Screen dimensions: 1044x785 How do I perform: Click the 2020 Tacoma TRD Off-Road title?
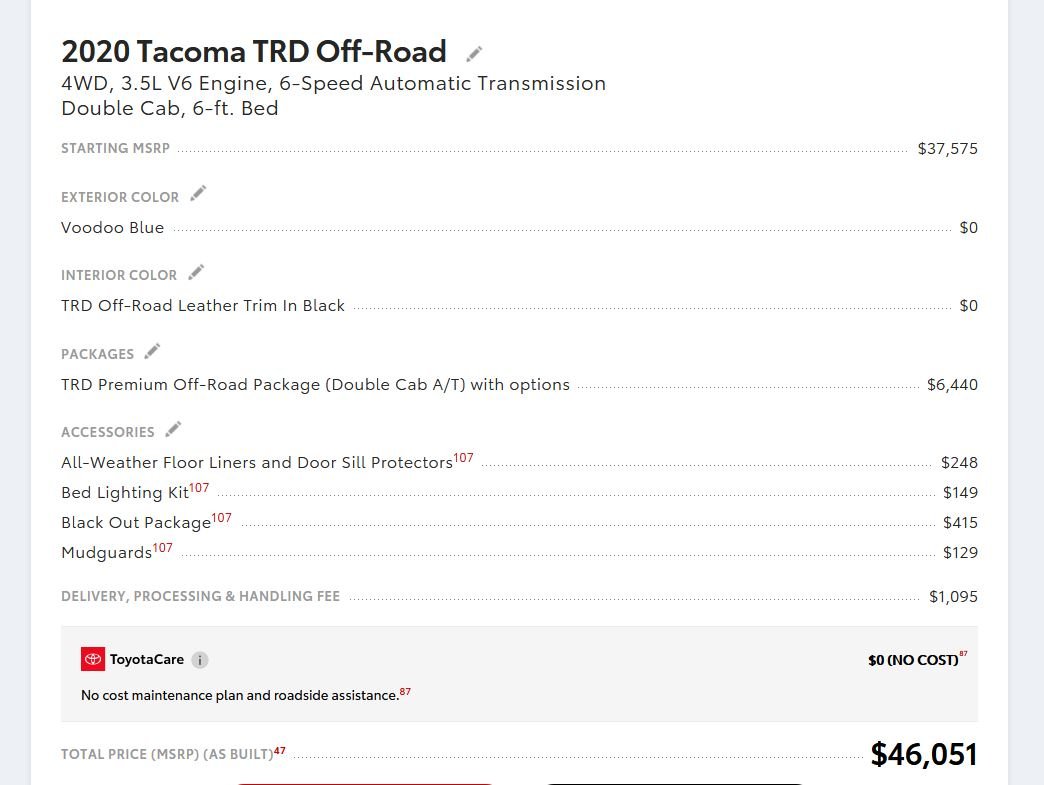[254, 52]
